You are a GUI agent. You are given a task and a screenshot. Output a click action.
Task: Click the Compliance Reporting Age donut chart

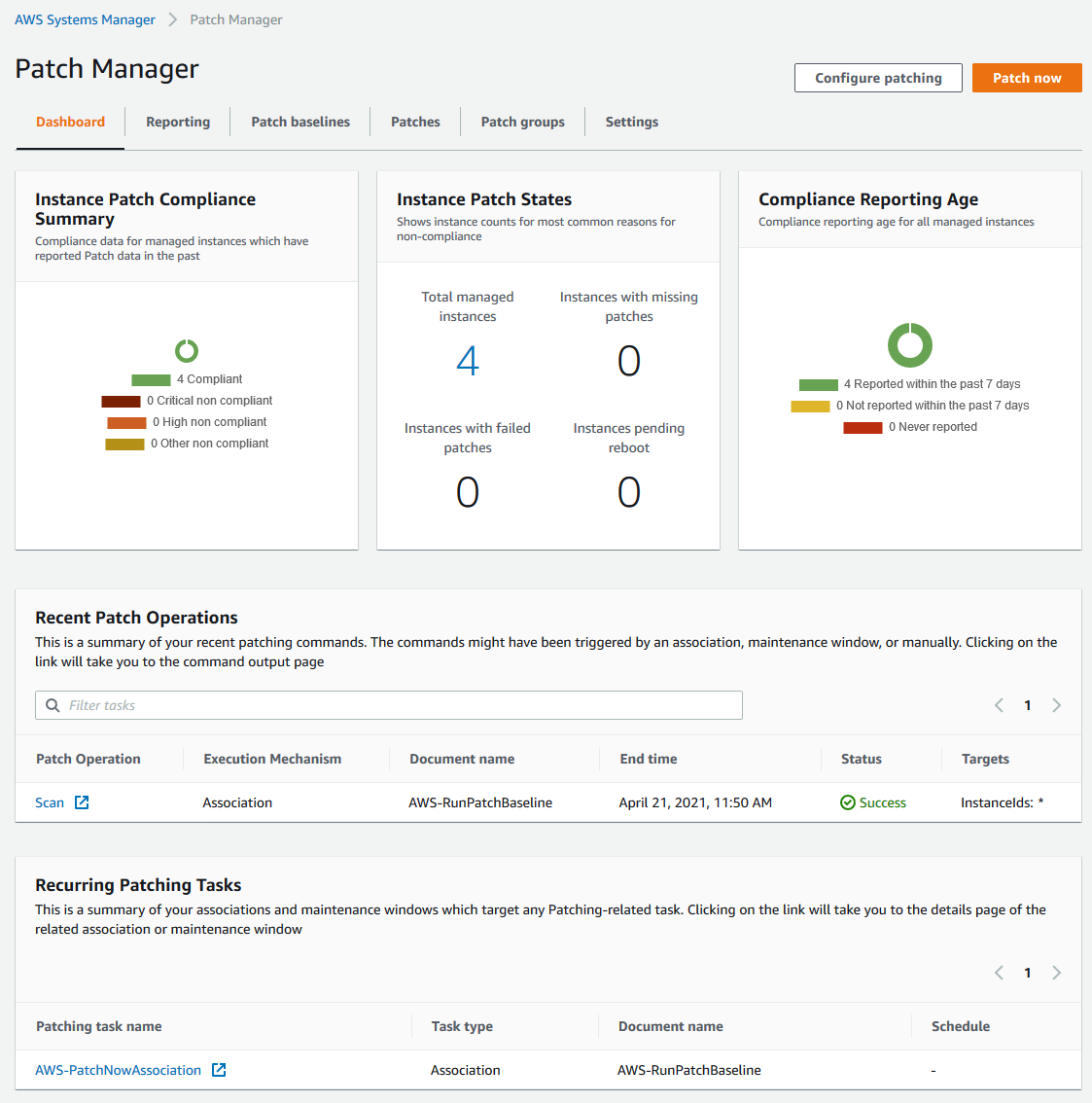[x=910, y=345]
